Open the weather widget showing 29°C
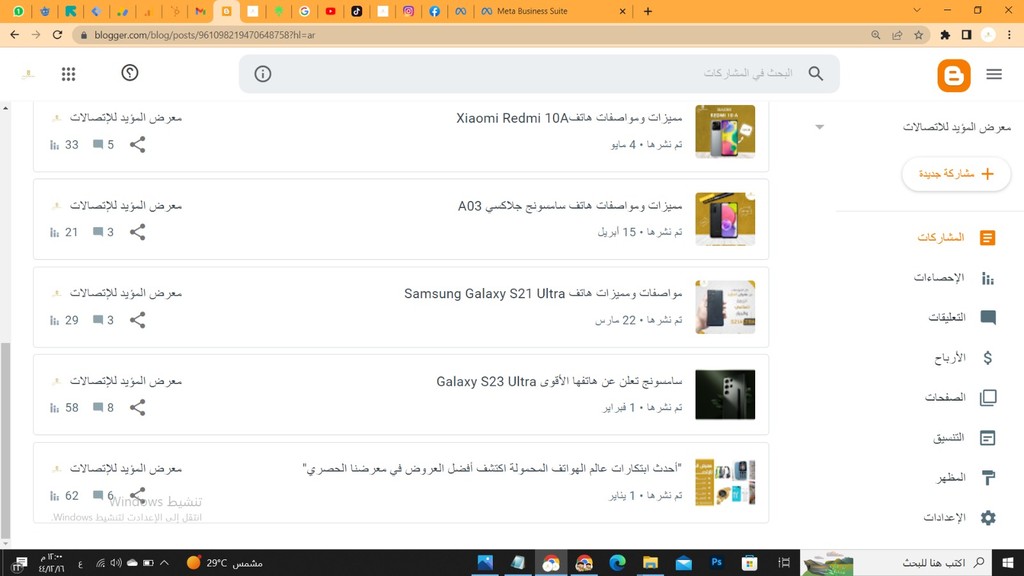Screen dimensions: 1024x576 [224, 562]
